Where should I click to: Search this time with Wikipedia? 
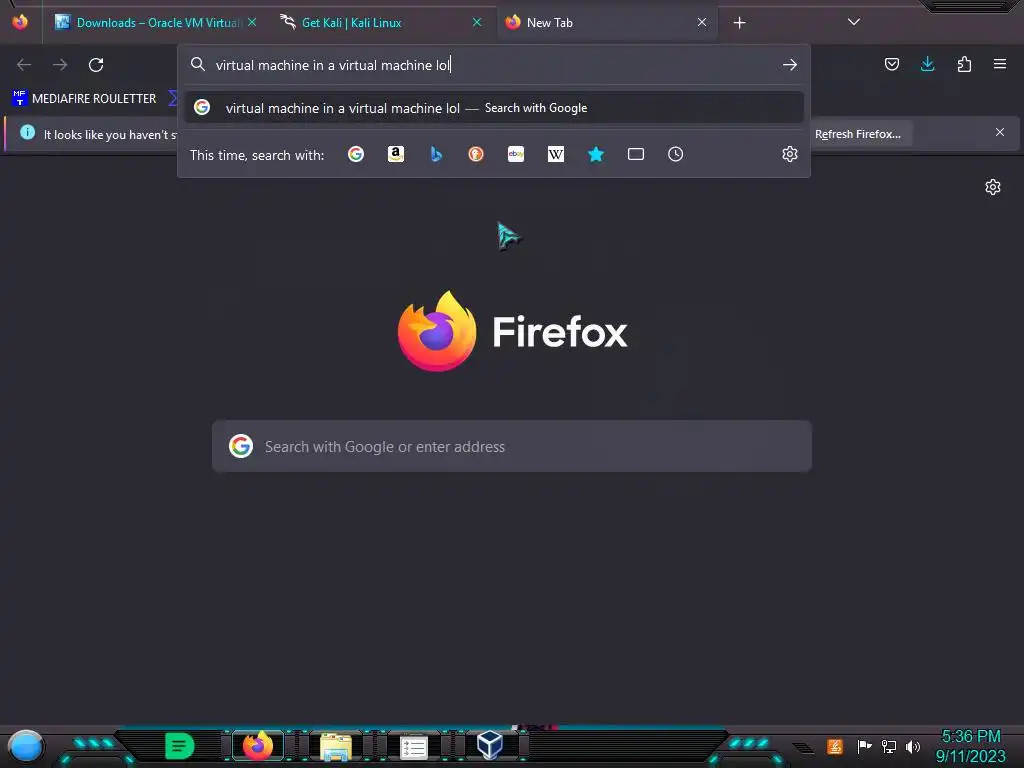pyautogui.click(x=556, y=154)
